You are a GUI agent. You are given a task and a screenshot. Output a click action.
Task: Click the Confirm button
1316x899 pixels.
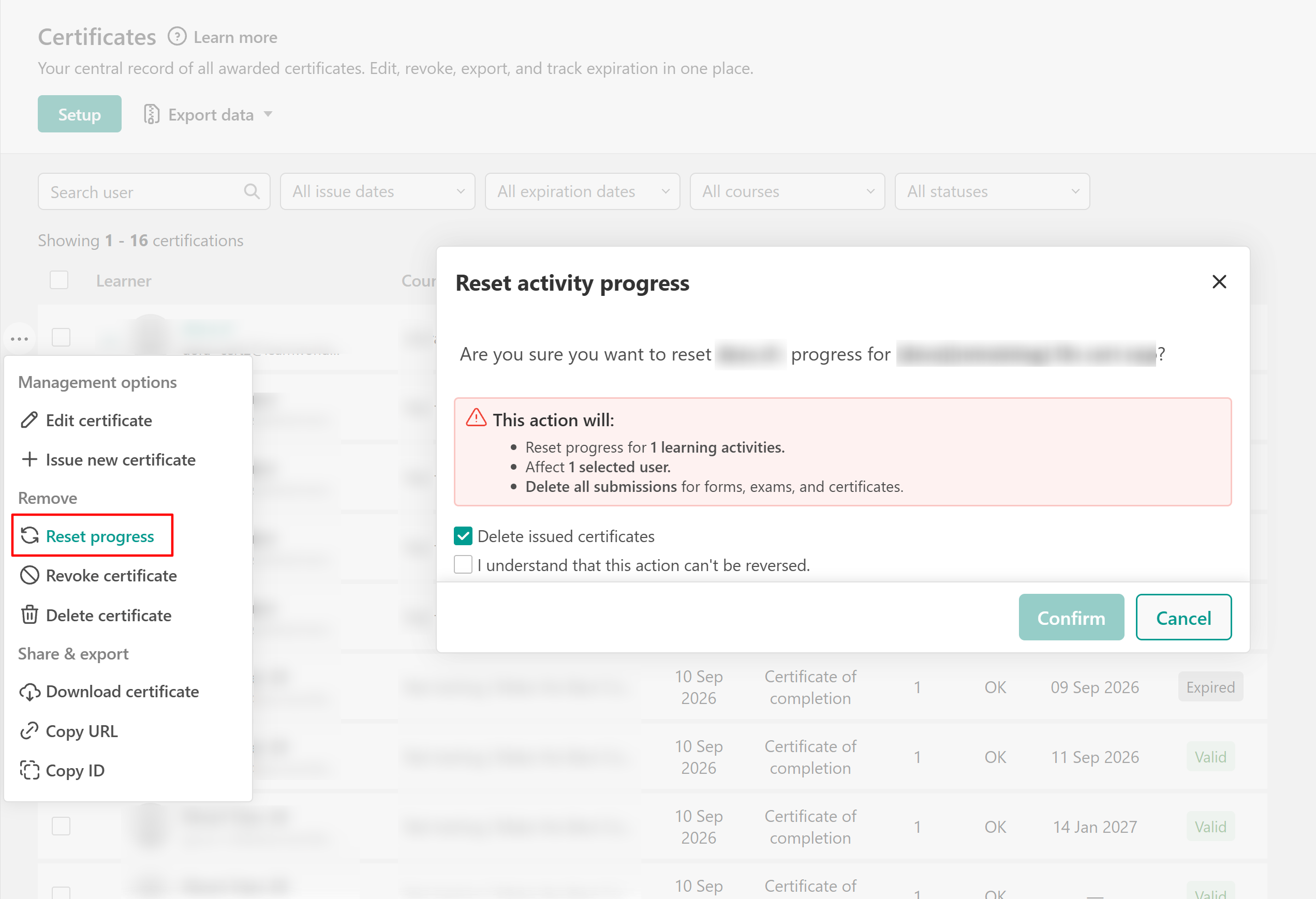[1071, 617]
